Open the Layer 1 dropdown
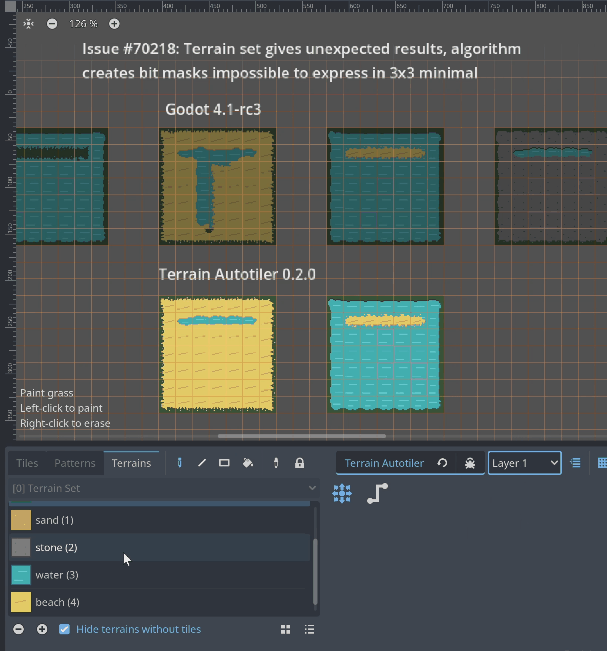607x651 pixels. pyautogui.click(x=525, y=463)
